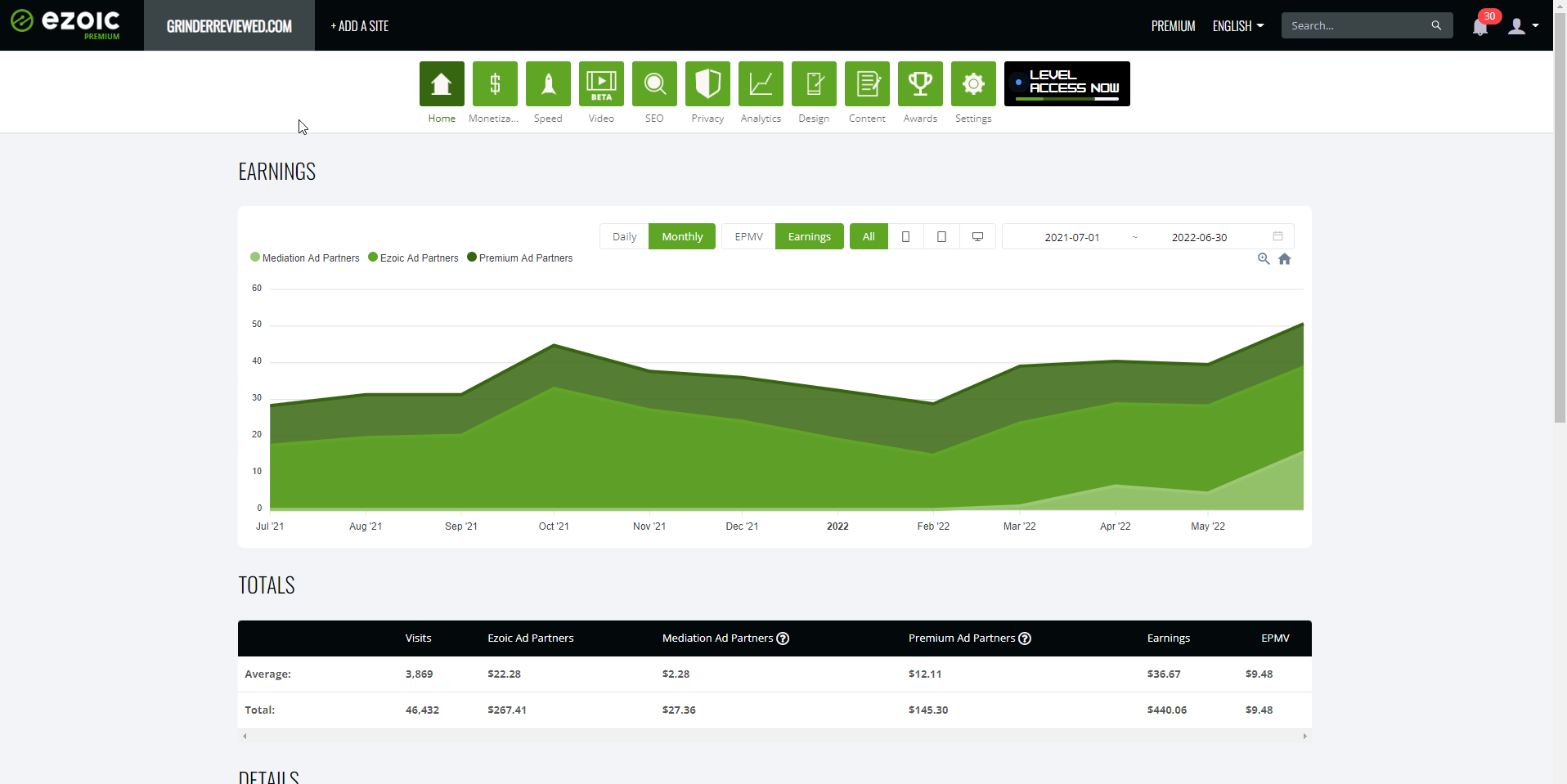Click the Ezoic Ad Partners column header
The image size is (1567, 784).
tap(531, 638)
